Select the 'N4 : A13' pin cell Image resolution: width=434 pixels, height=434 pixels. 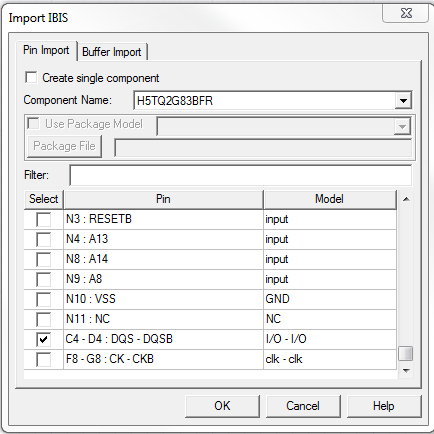(163, 239)
